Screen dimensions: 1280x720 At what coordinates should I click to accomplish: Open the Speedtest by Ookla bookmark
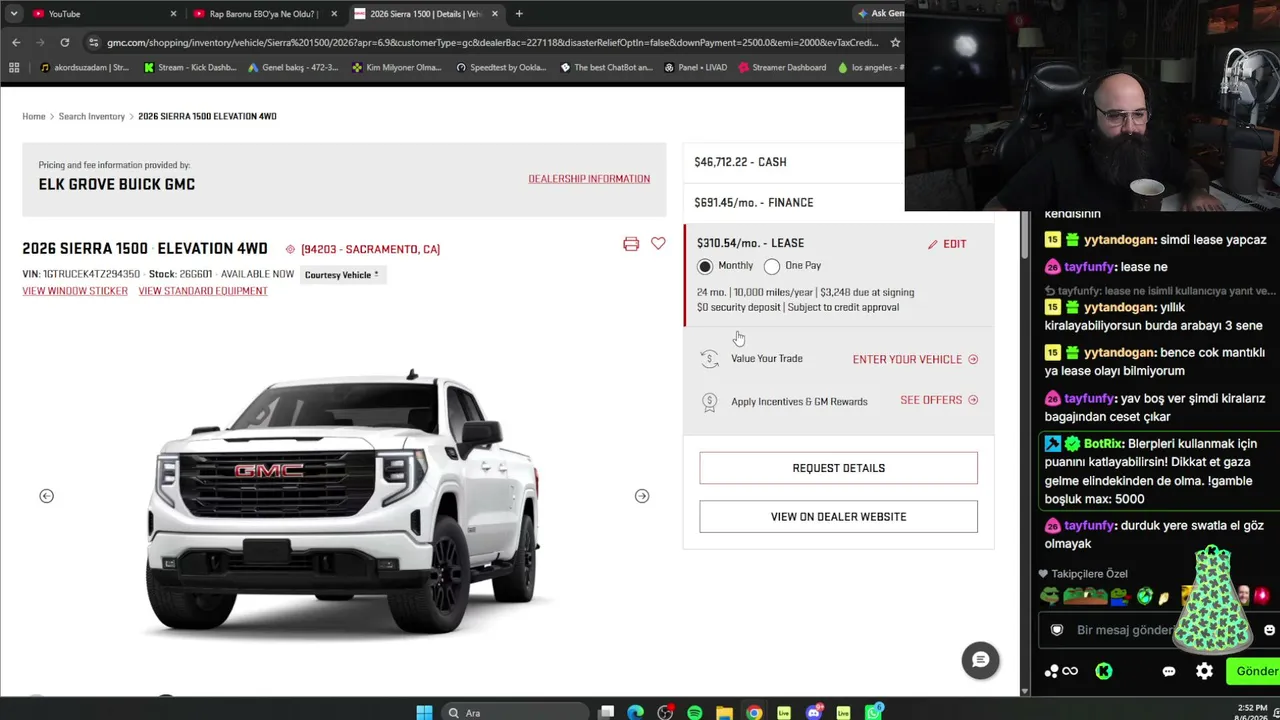pos(501,68)
